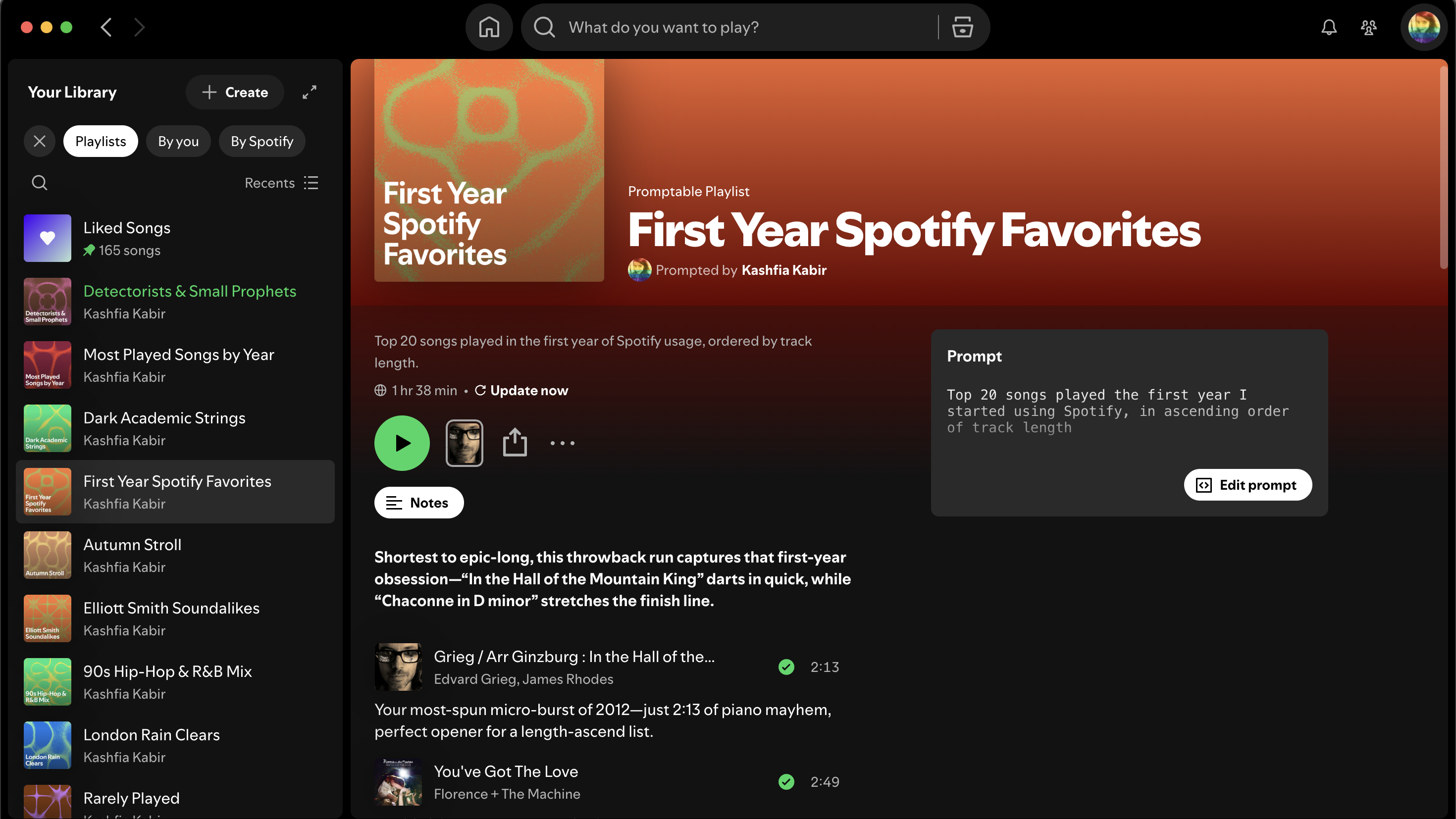The image size is (1456, 819).
Task: Click the Edit prompt button
Action: tap(1248, 484)
